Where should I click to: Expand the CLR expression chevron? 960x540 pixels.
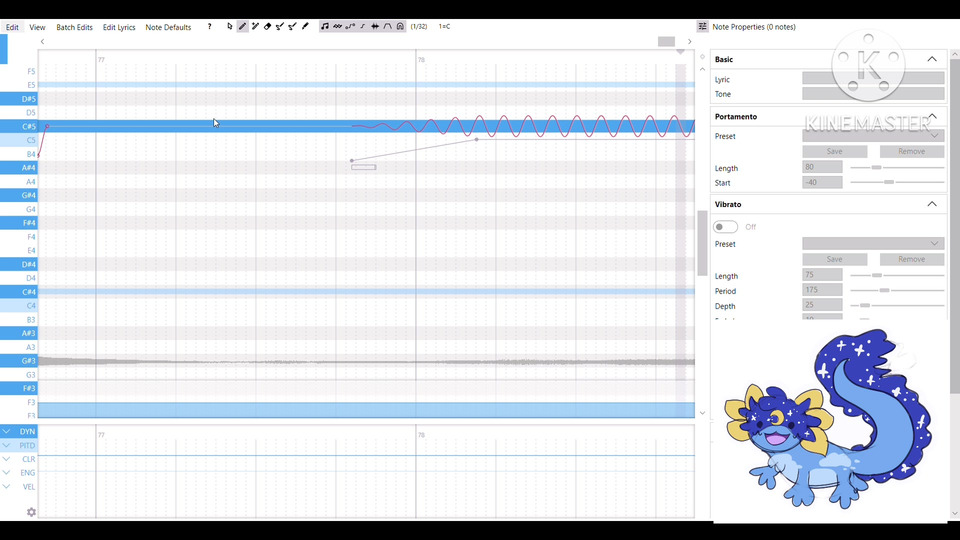pos(6,459)
